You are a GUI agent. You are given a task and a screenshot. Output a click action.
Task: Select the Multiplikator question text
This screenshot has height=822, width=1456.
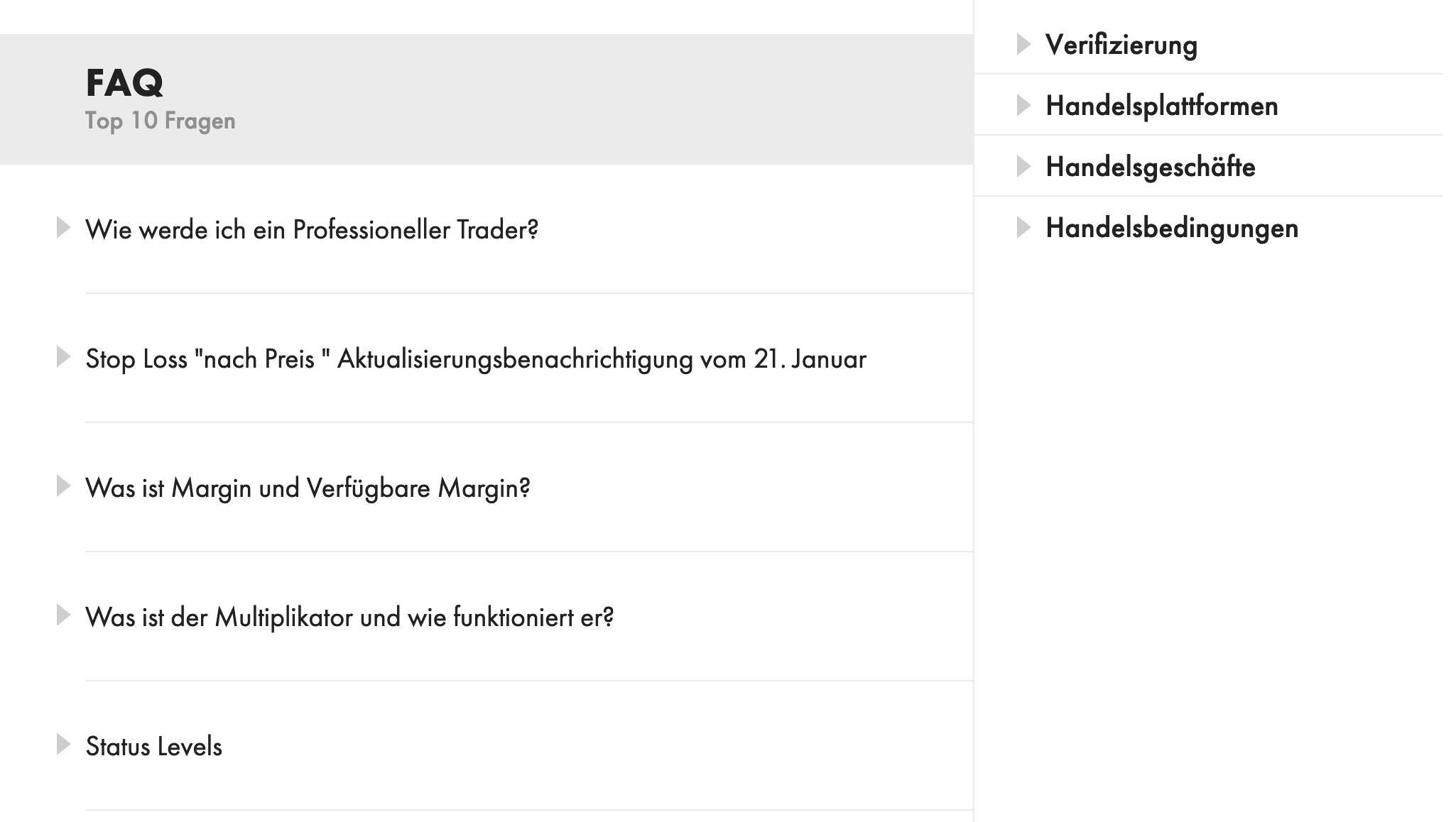pos(349,618)
